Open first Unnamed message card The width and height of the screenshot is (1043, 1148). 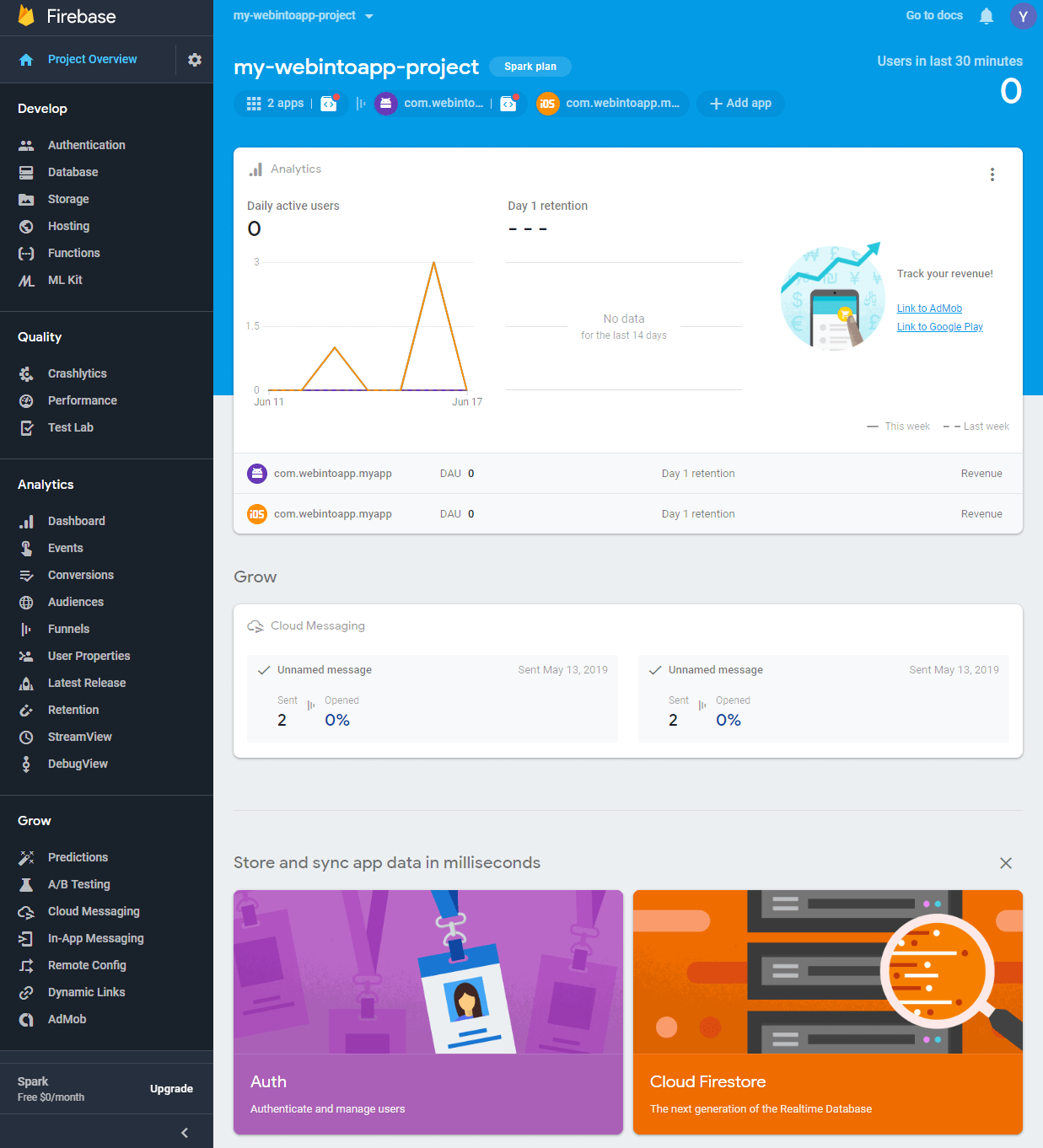(433, 699)
